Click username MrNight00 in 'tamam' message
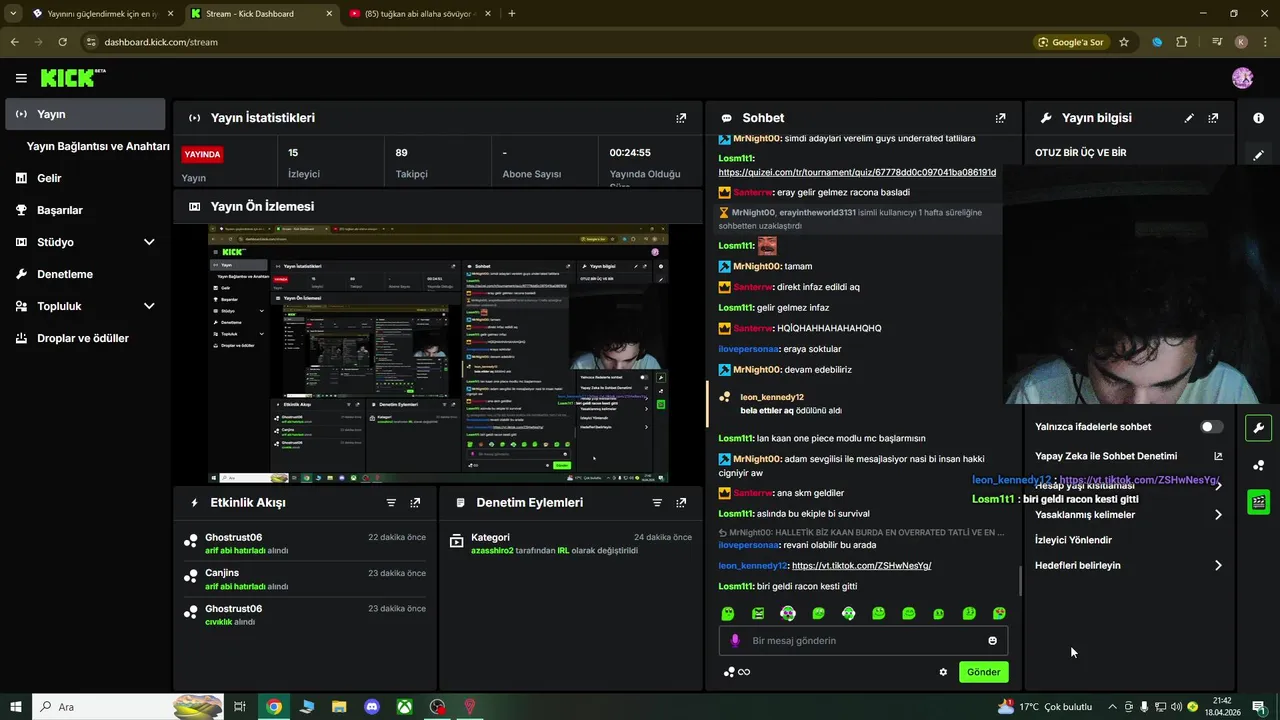The image size is (1280, 720). 756,267
